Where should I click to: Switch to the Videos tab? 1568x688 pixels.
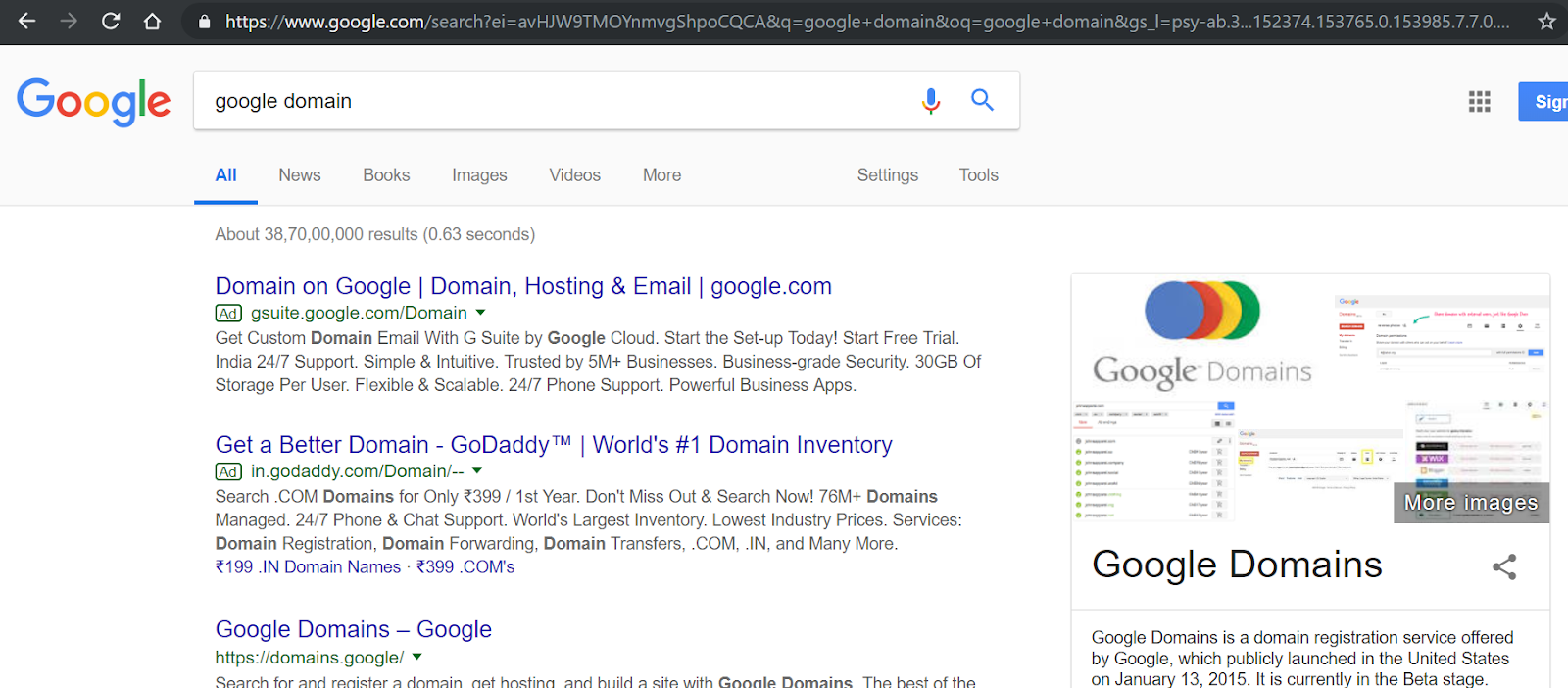(574, 175)
